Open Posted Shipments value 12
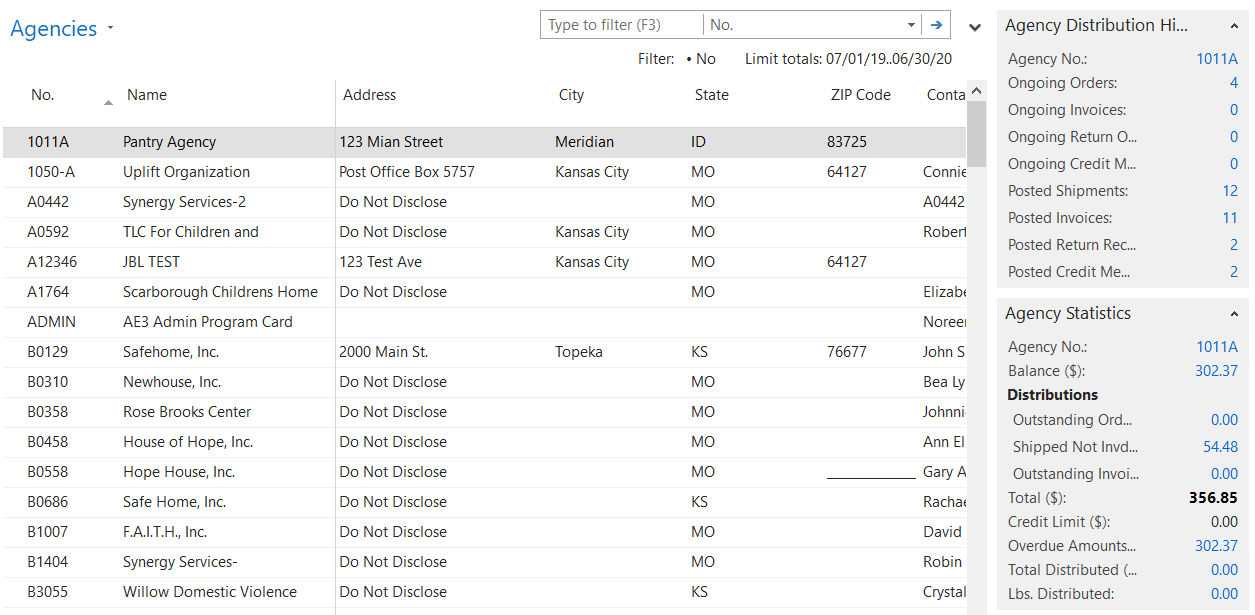 pyautogui.click(x=1229, y=191)
